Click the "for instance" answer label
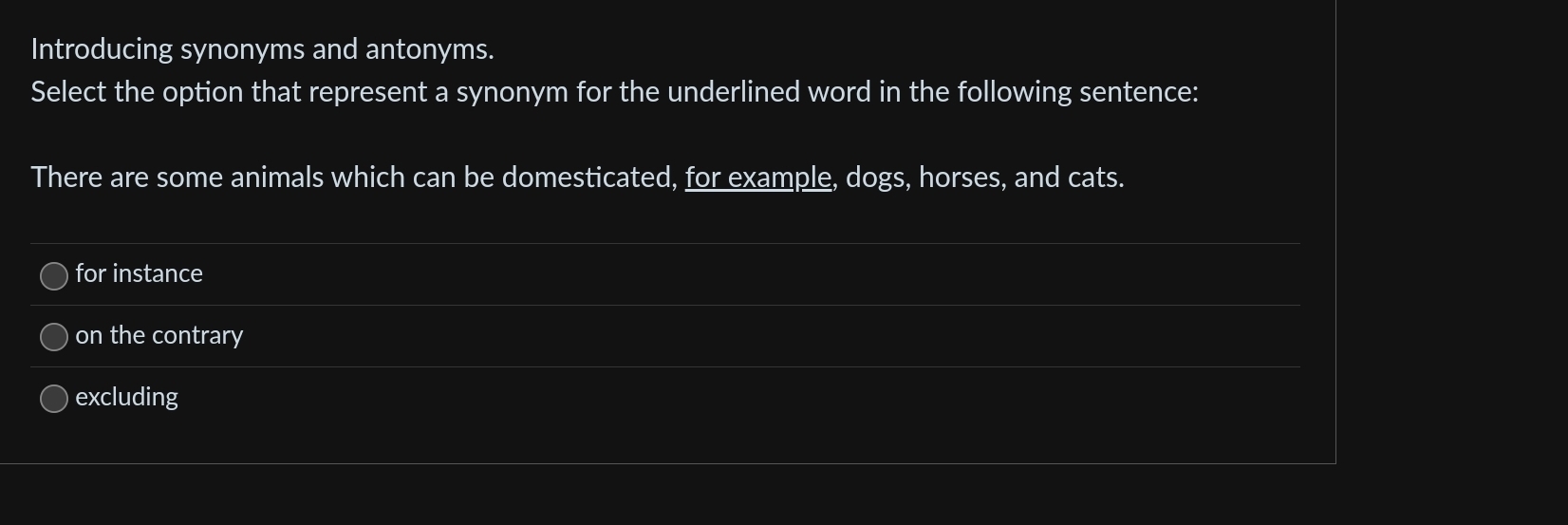1568x525 pixels. (139, 273)
